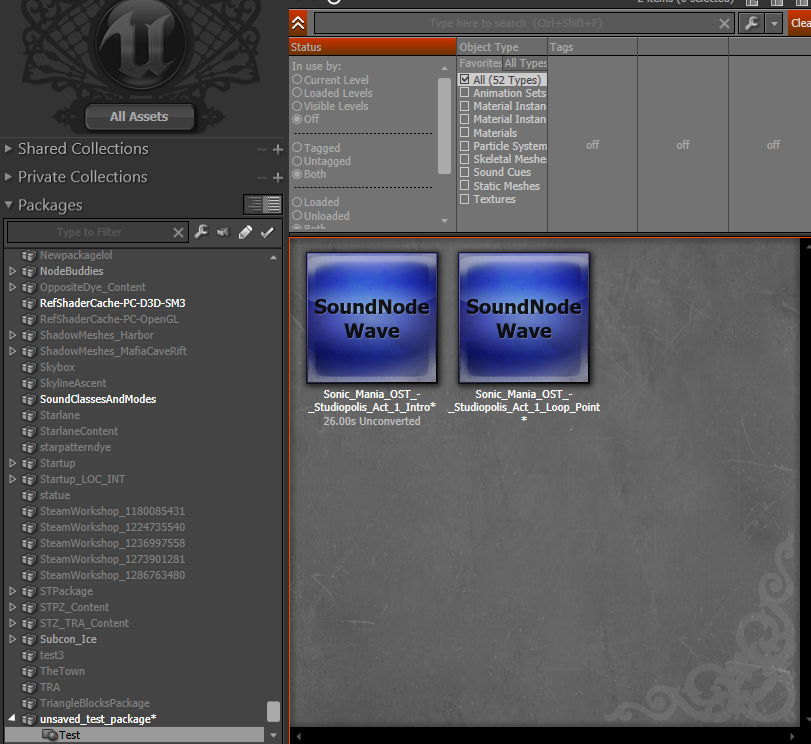Image resolution: width=811 pixels, height=744 pixels.
Task: Clear the asset search field
Action: click(724, 23)
